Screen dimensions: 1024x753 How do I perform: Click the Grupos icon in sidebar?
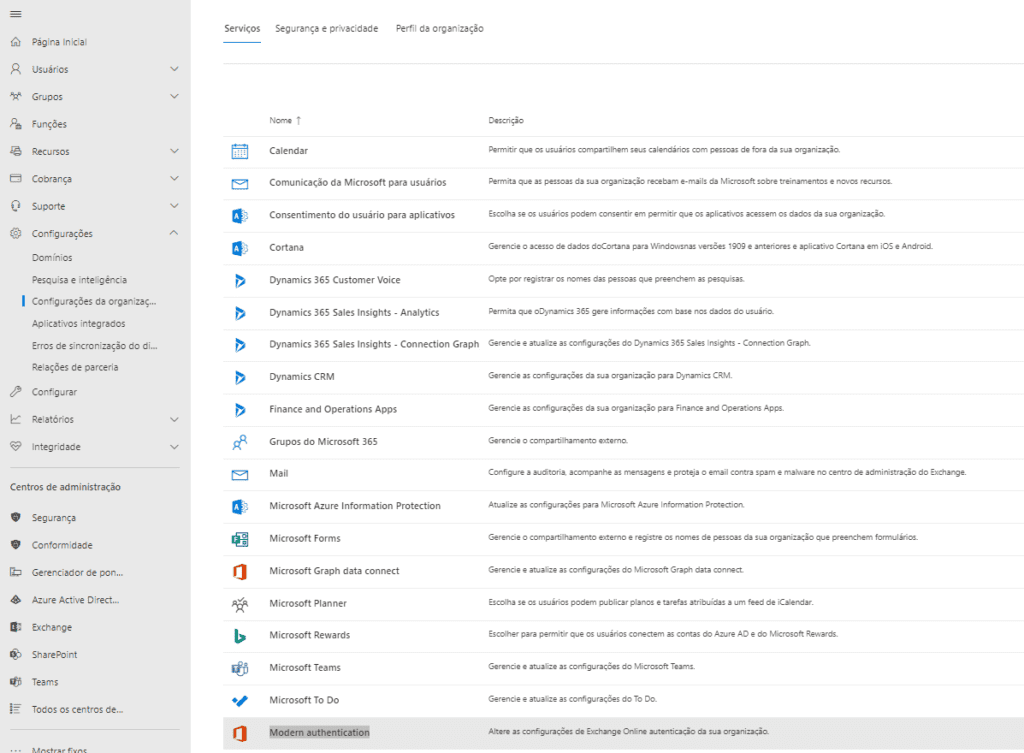click(x=16, y=96)
